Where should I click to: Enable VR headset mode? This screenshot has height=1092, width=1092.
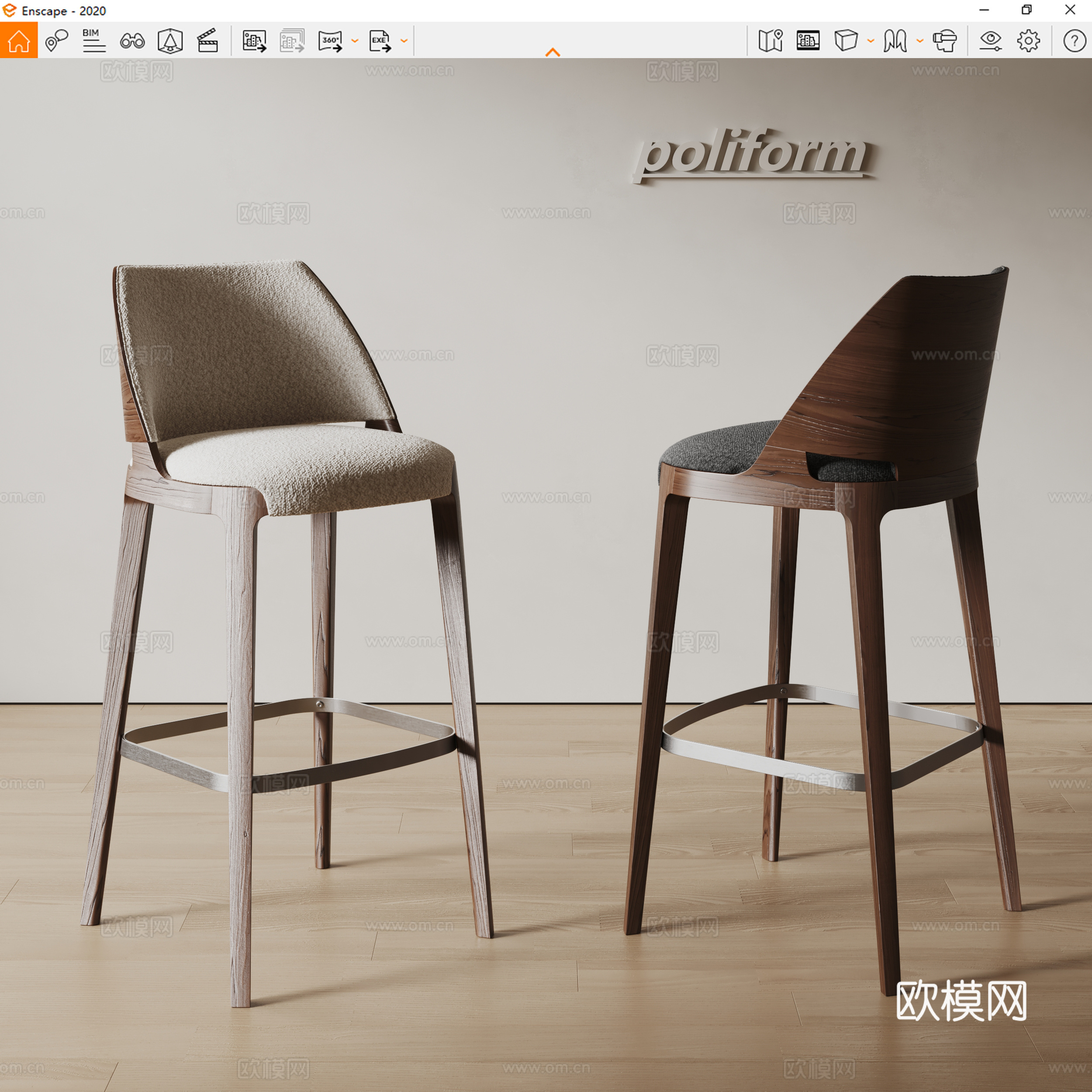pyautogui.click(x=945, y=40)
